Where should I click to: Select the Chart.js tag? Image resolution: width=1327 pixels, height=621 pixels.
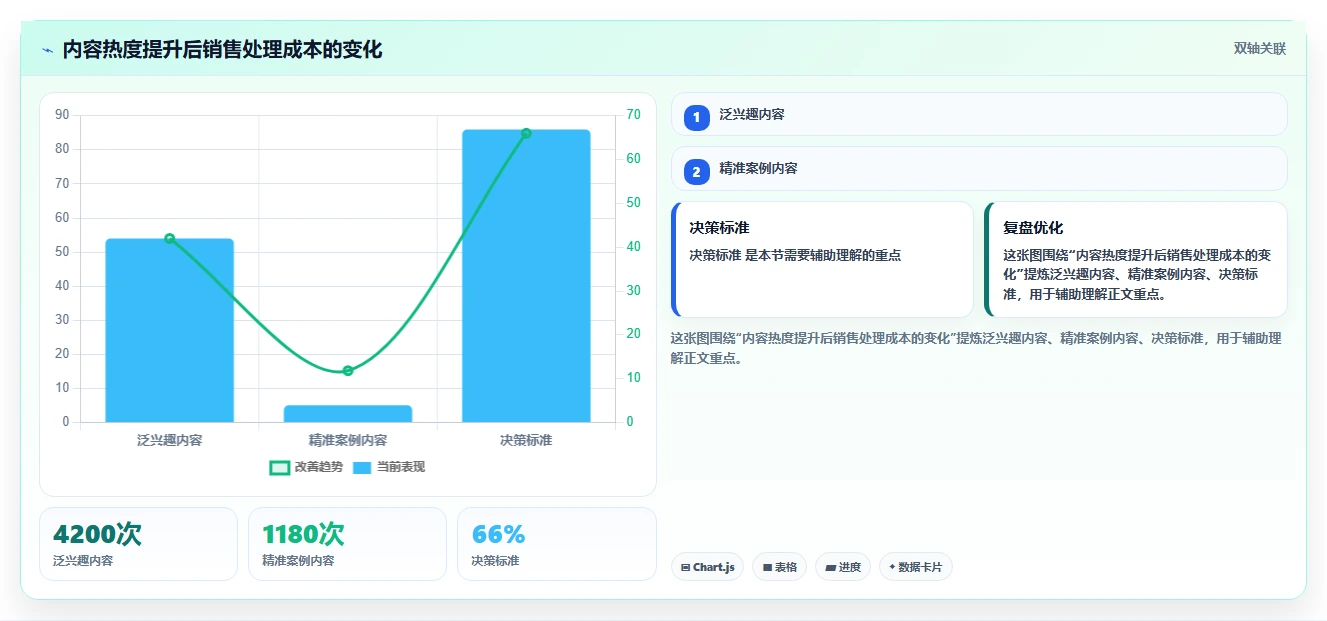pyautogui.click(x=707, y=567)
